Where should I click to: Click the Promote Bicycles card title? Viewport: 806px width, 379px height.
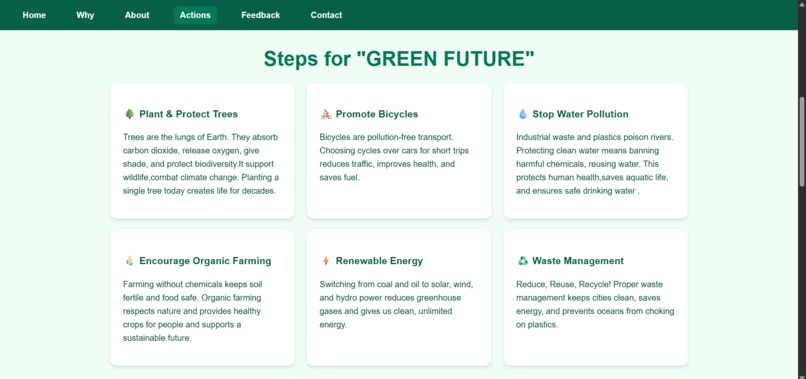click(377, 114)
